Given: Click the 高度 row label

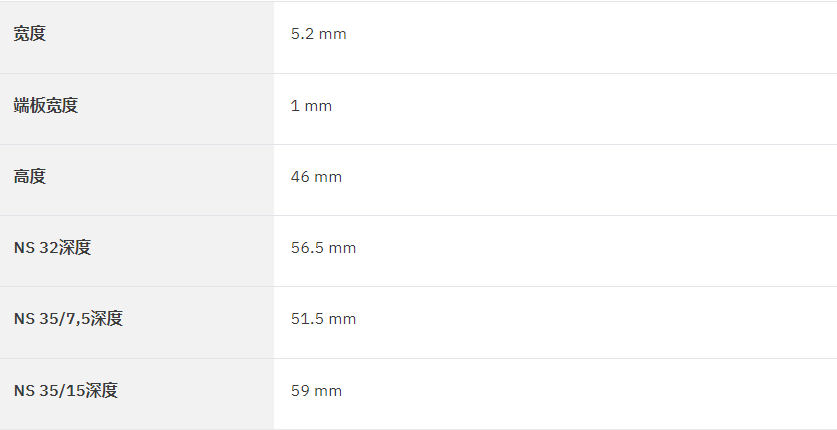Looking at the screenshot, I should [x=30, y=177].
